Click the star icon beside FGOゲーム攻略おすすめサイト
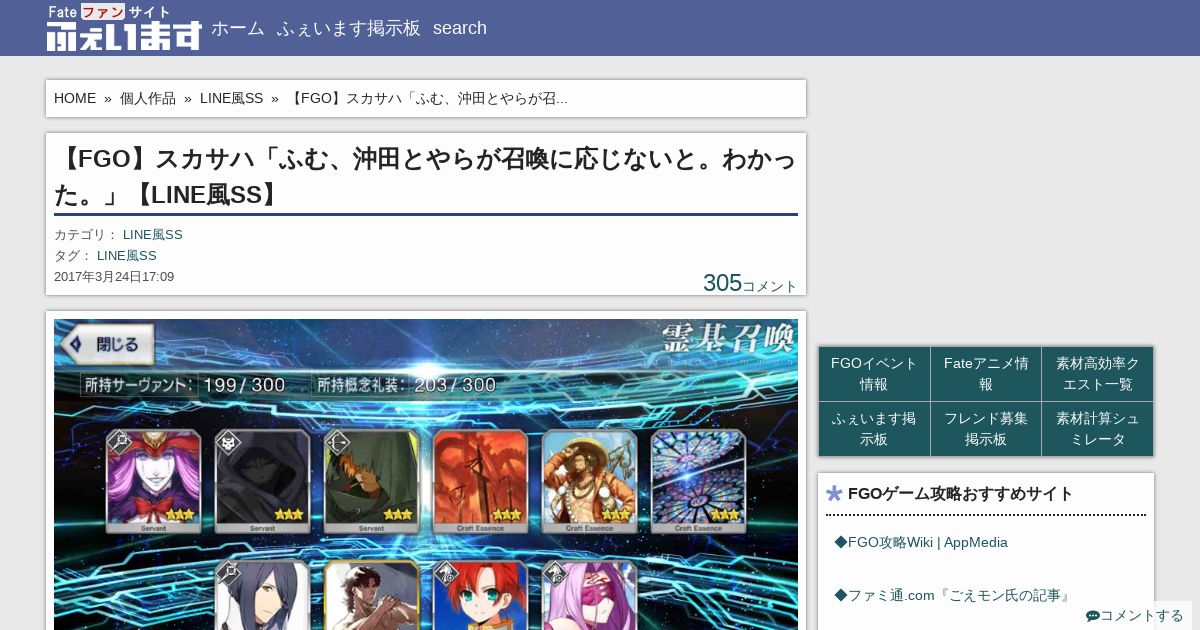This screenshot has width=1200, height=630. (x=835, y=494)
